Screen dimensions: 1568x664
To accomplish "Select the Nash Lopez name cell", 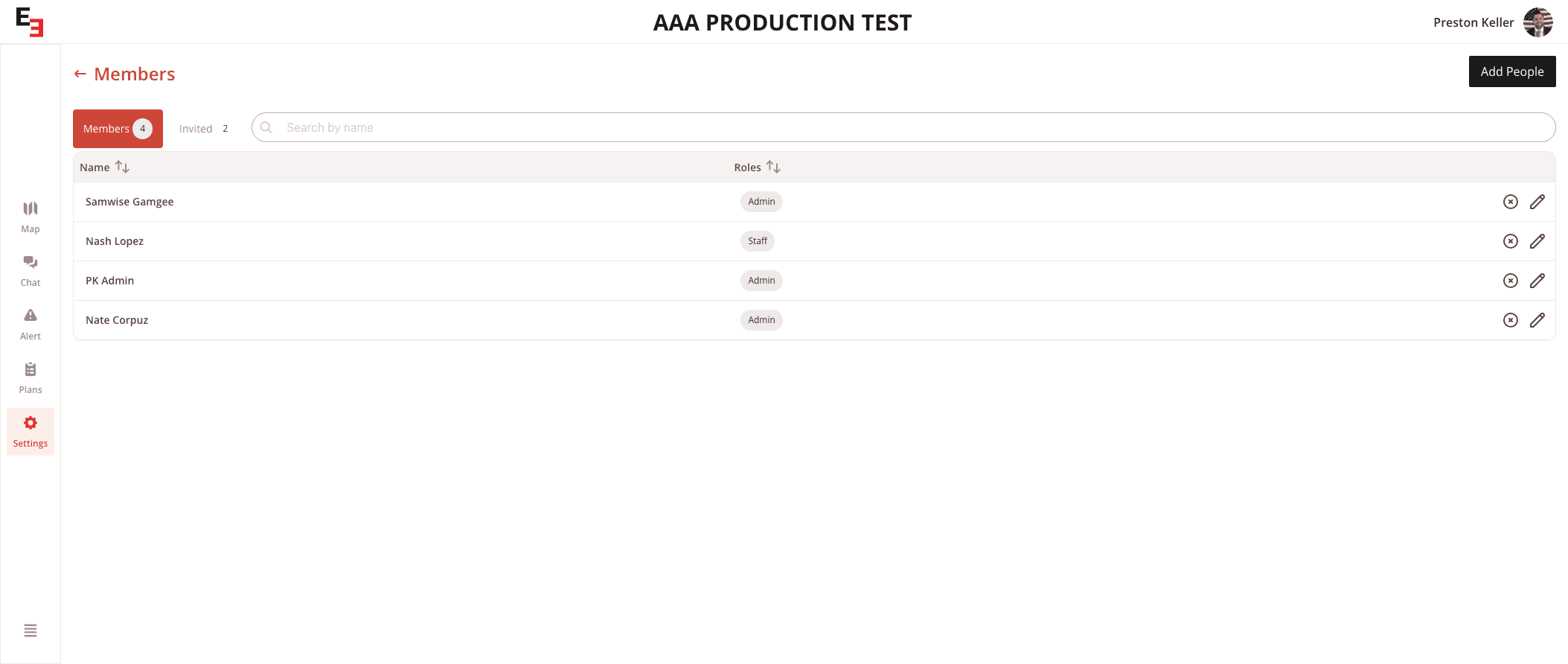I will pyautogui.click(x=115, y=241).
